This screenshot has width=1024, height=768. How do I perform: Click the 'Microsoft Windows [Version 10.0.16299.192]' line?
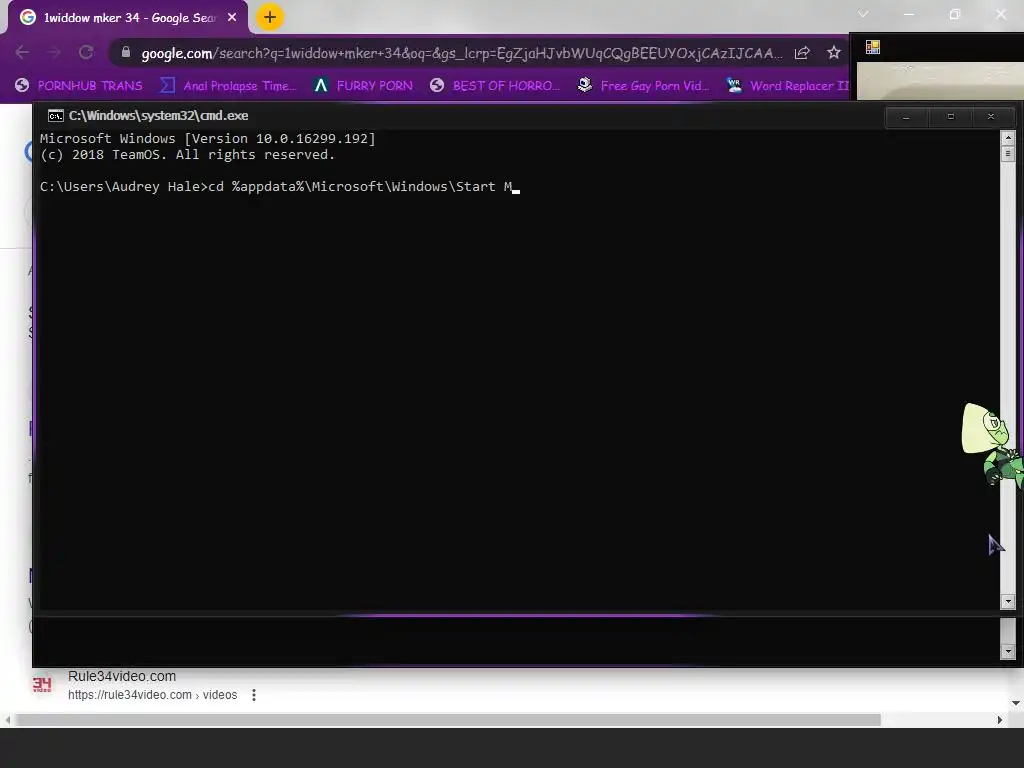click(x=208, y=138)
